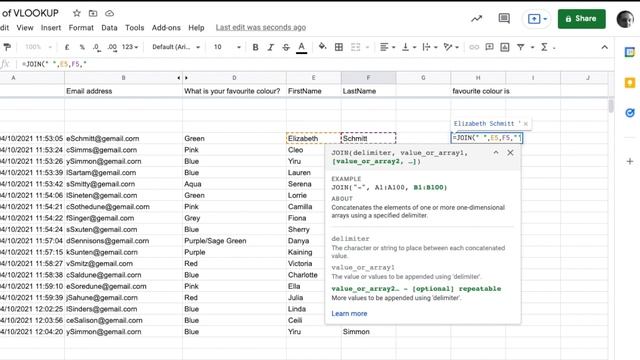Click the Learn more link
Screen dimensions: 640x360
(x=349, y=313)
